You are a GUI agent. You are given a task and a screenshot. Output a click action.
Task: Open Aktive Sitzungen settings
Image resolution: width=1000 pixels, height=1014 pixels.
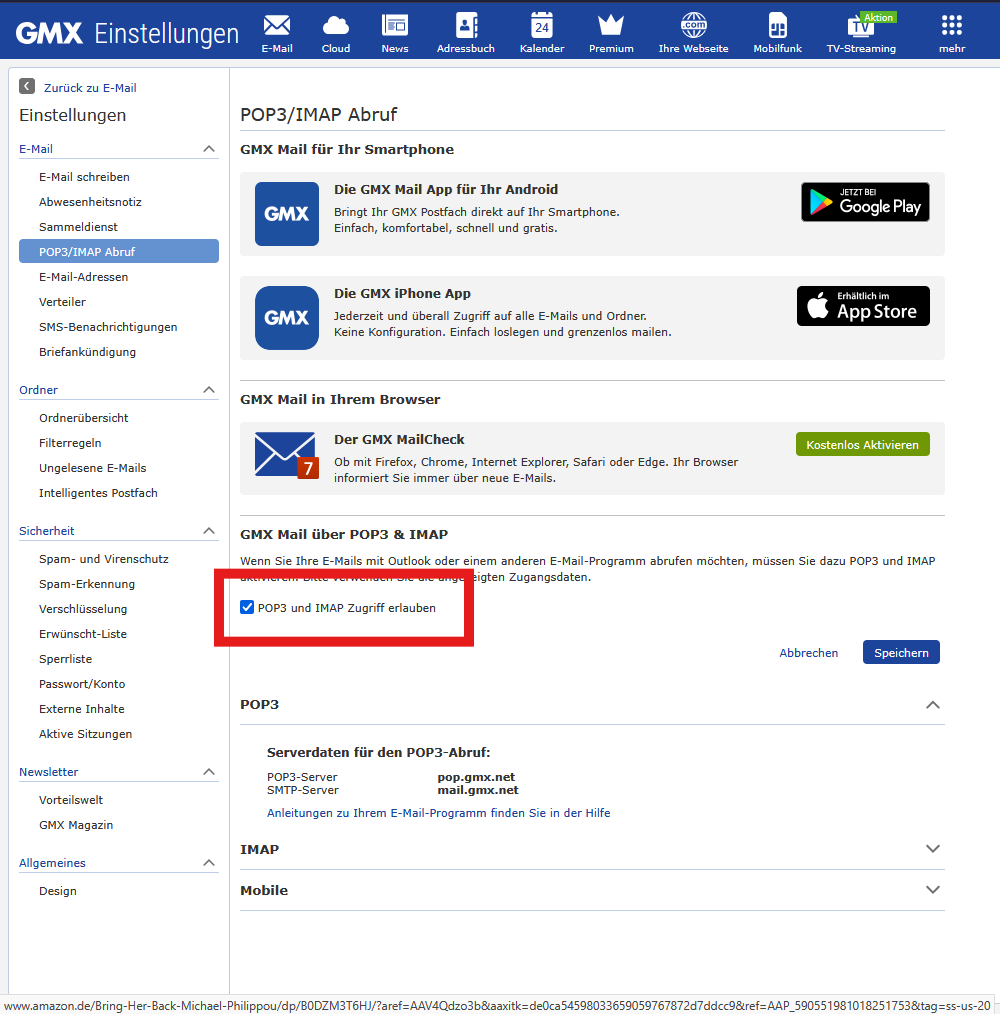pyautogui.click(x=85, y=734)
